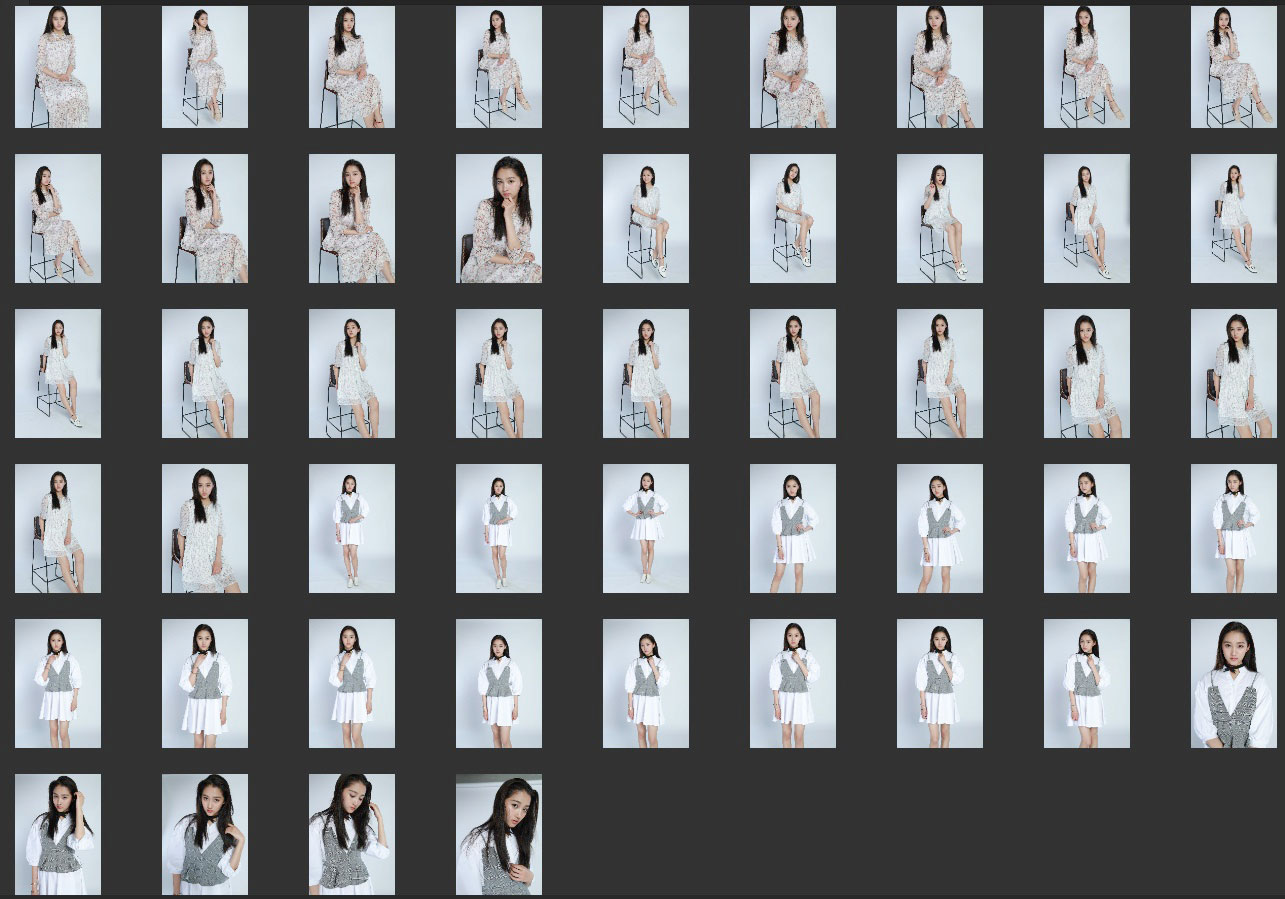Click the second thumbnail in the bottom row
This screenshot has width=1285, height=899.
pyautogui.click(x=204, y=834)
